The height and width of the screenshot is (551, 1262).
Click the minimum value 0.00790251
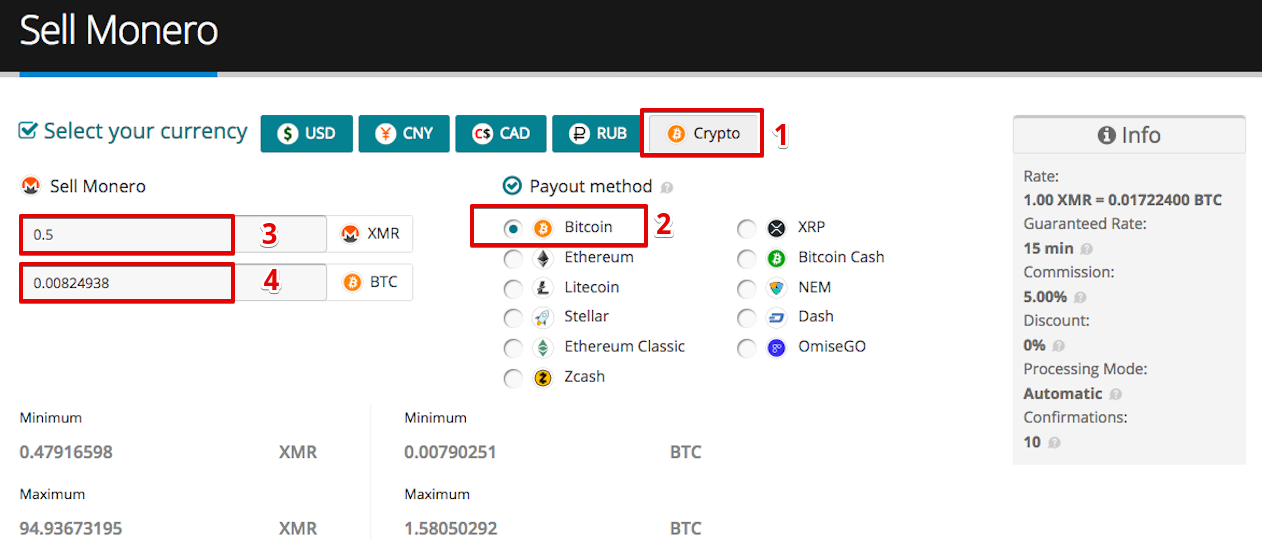pyautogui.click(x=450, y=452)
